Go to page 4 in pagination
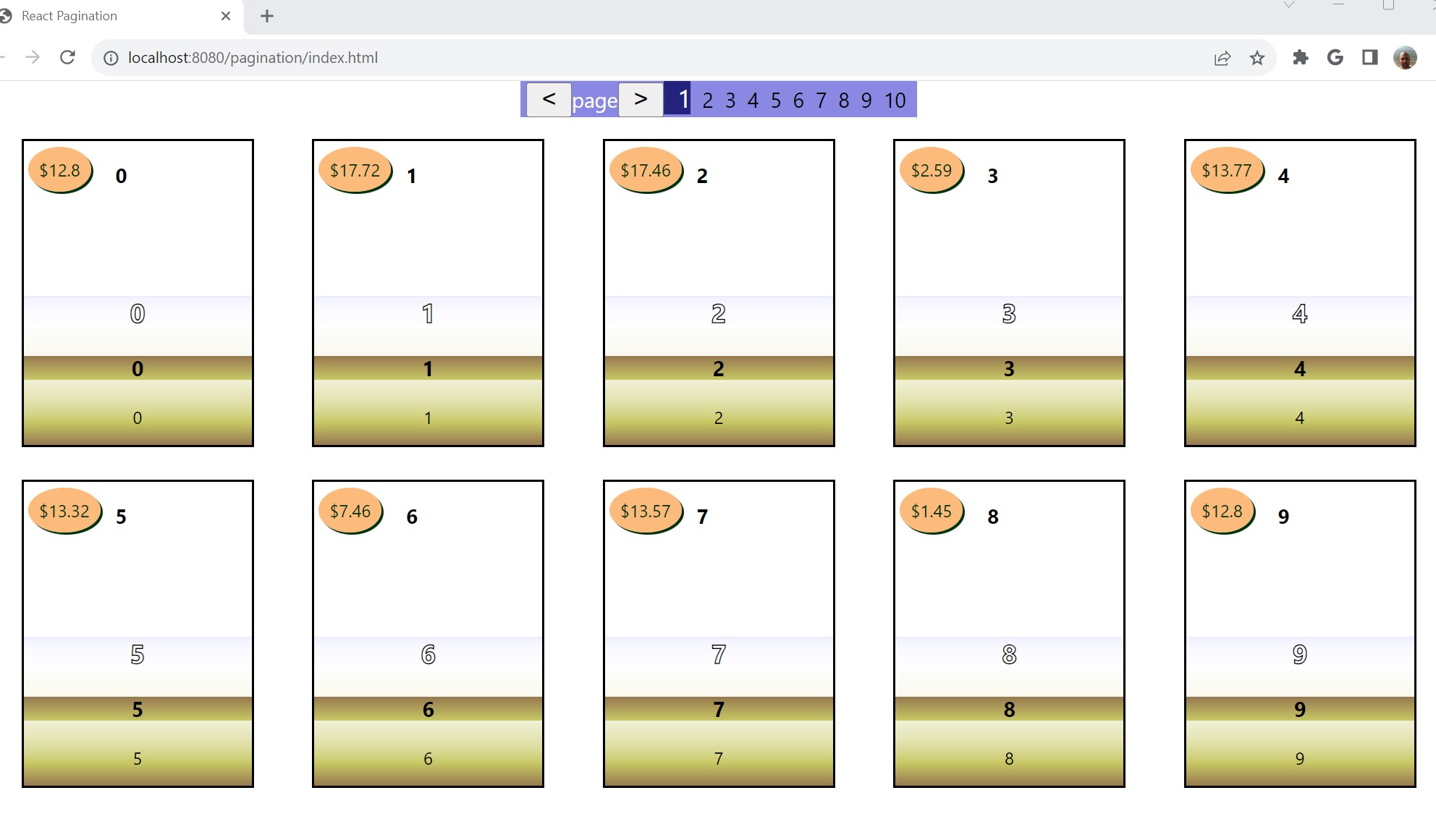1436x840 pixels. pyautogui.click(x=753, y=100)
